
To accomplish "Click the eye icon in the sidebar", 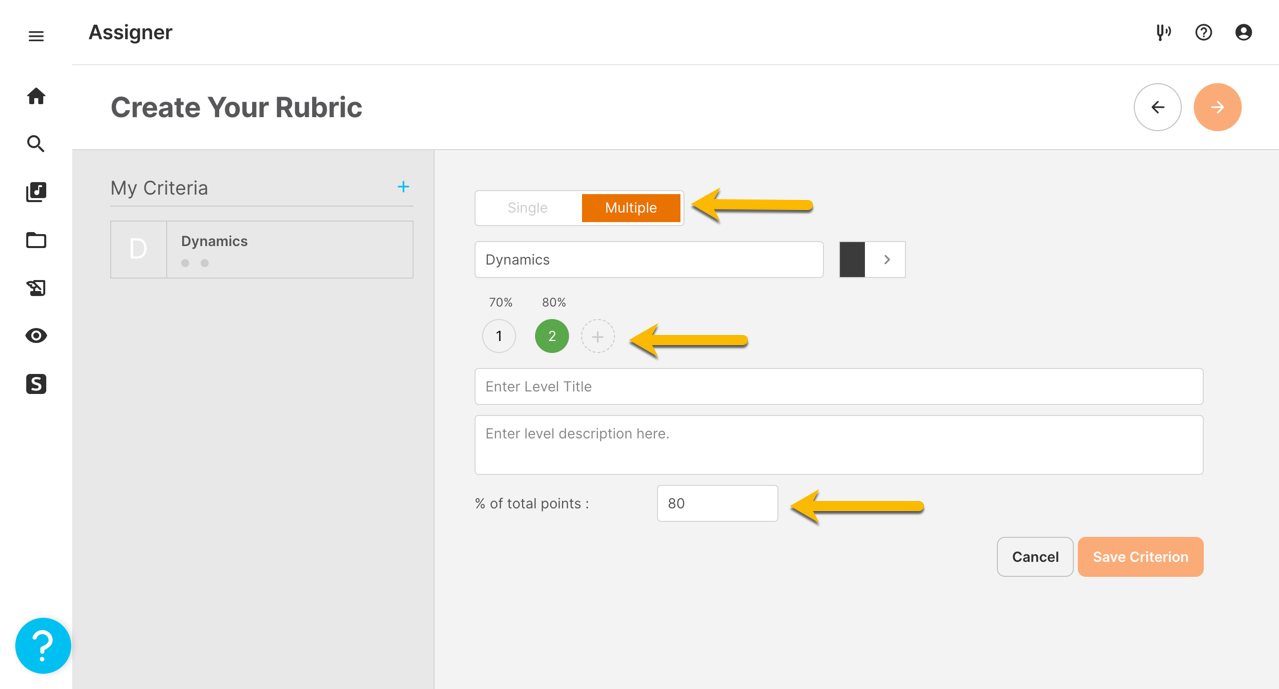I will [36, 336].
